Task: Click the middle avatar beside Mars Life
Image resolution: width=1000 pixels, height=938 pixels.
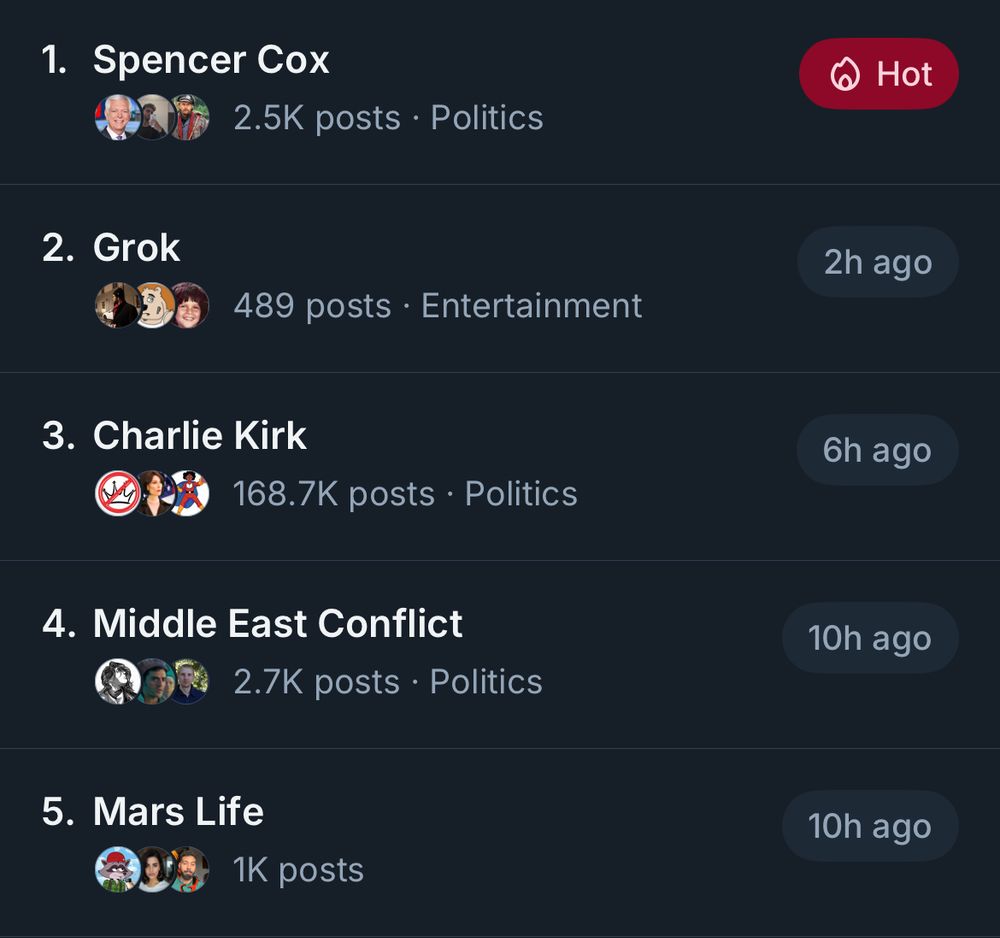Action: point(153,869)
